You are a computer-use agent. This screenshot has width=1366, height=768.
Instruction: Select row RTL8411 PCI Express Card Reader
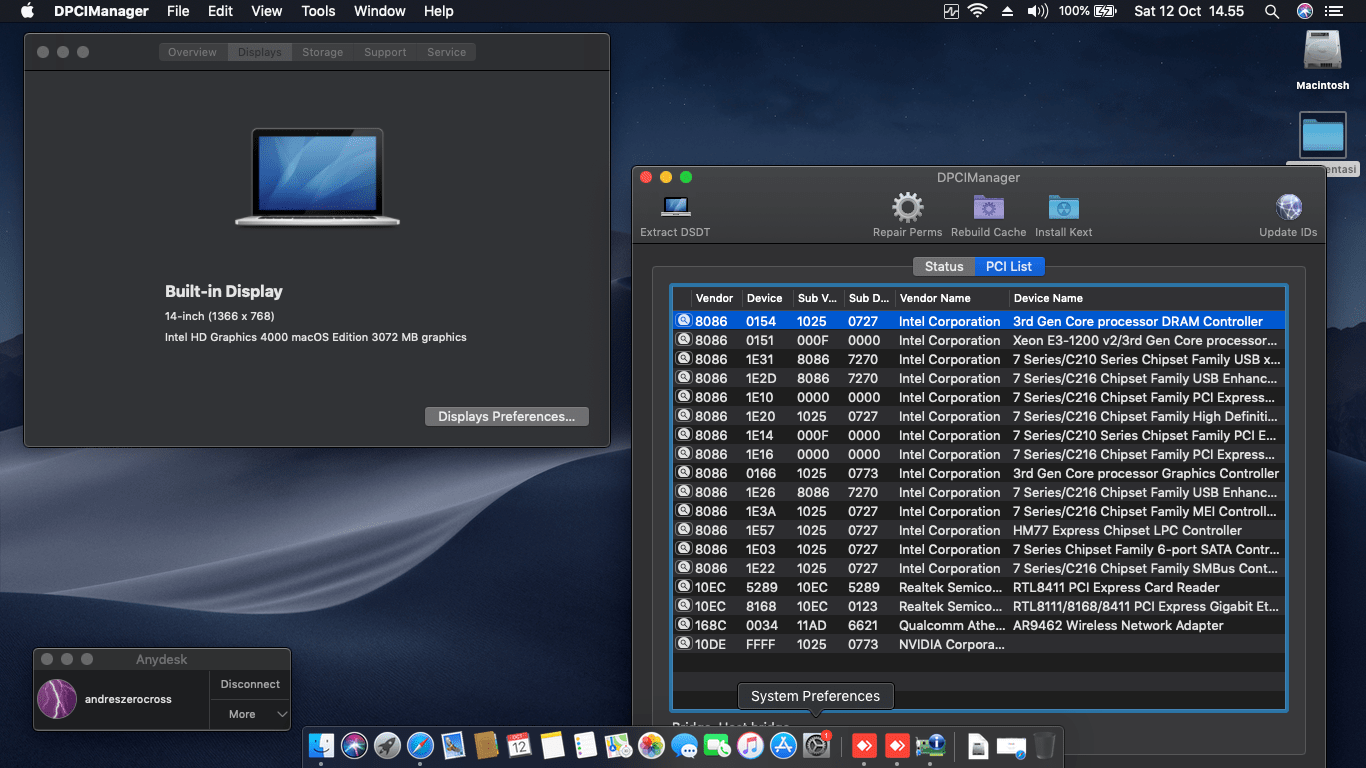click(979, 587)
